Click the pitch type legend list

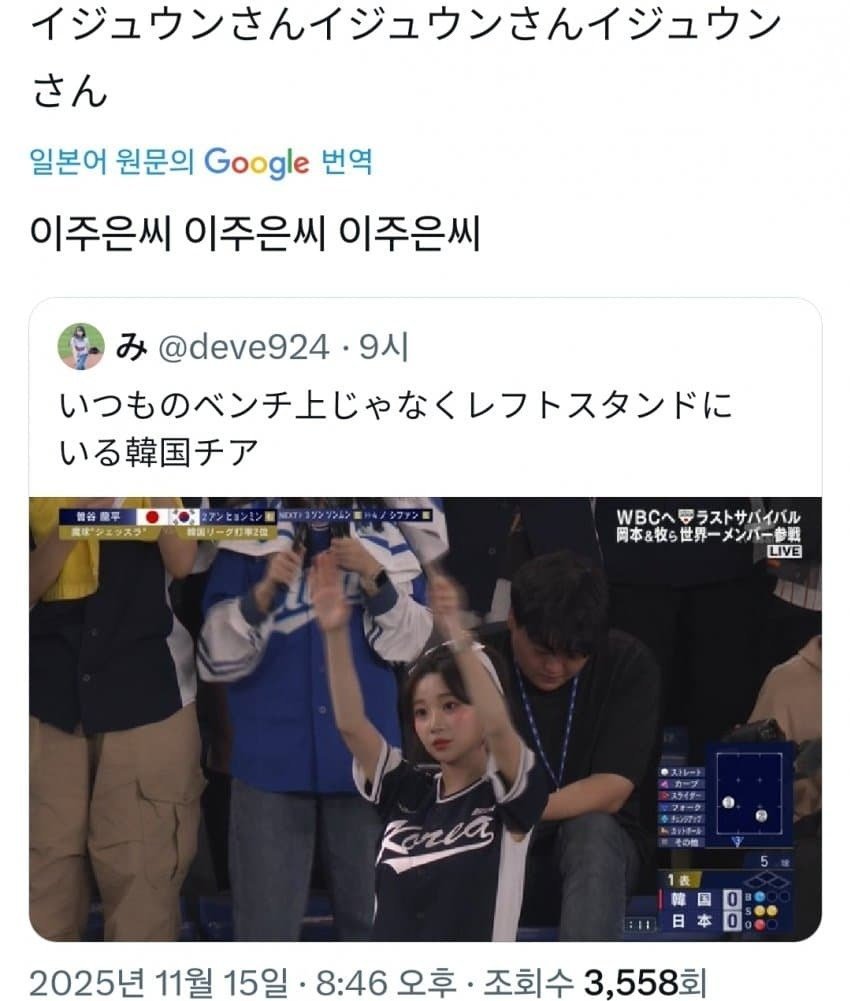click(x=683, y=808)
